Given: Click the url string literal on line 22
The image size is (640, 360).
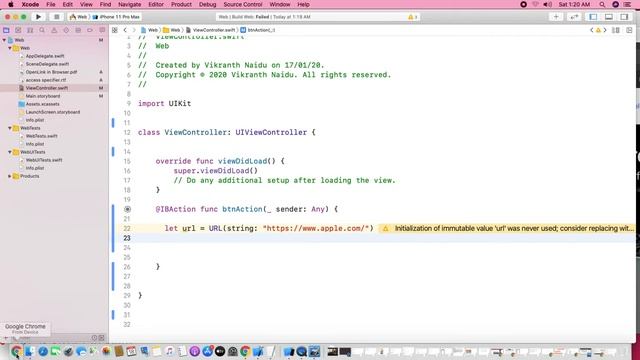Looking at the screenshot, I should [x=316, y=228].
